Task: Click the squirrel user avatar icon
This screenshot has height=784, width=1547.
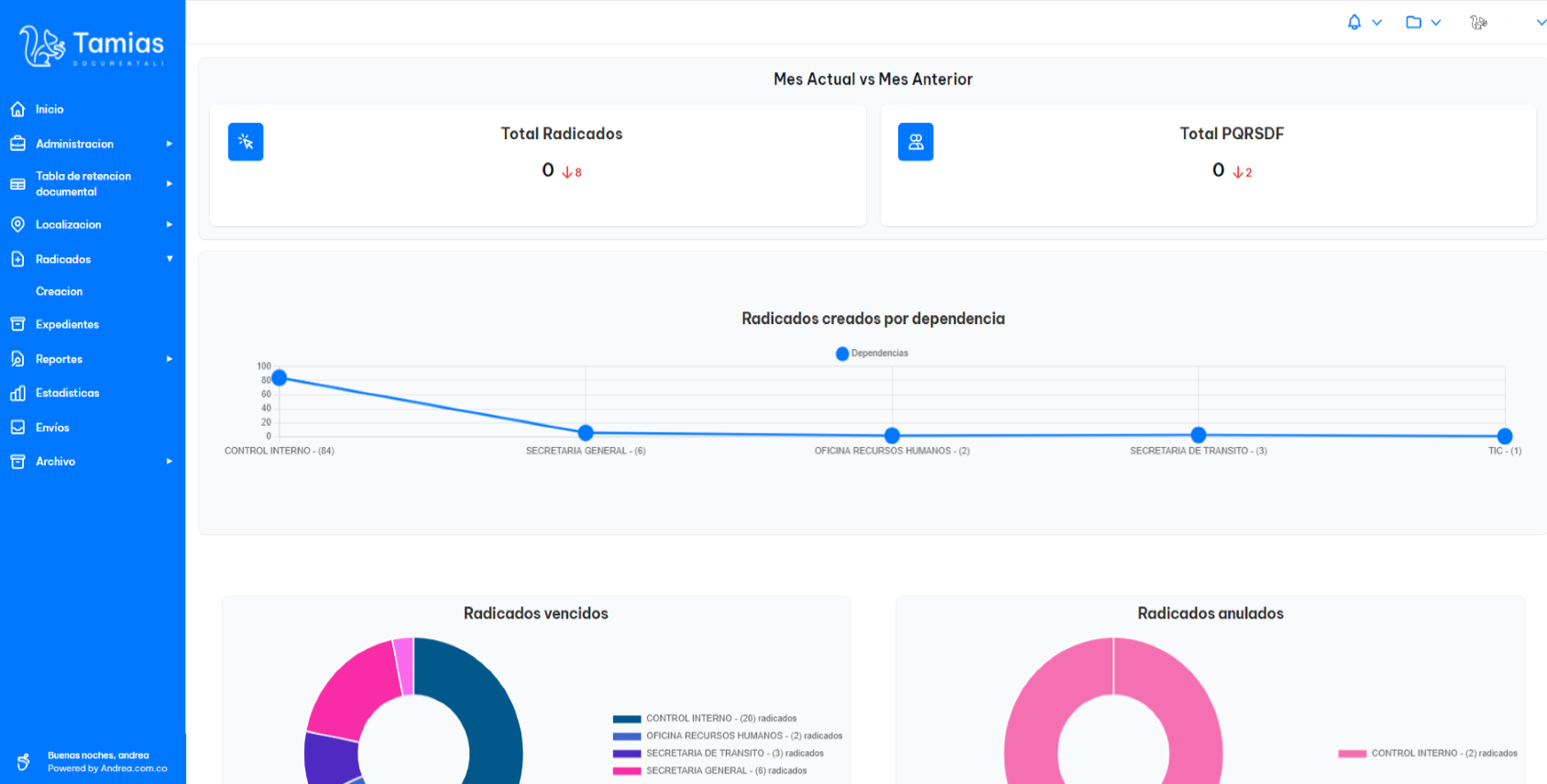Action: coord(1478,22)
